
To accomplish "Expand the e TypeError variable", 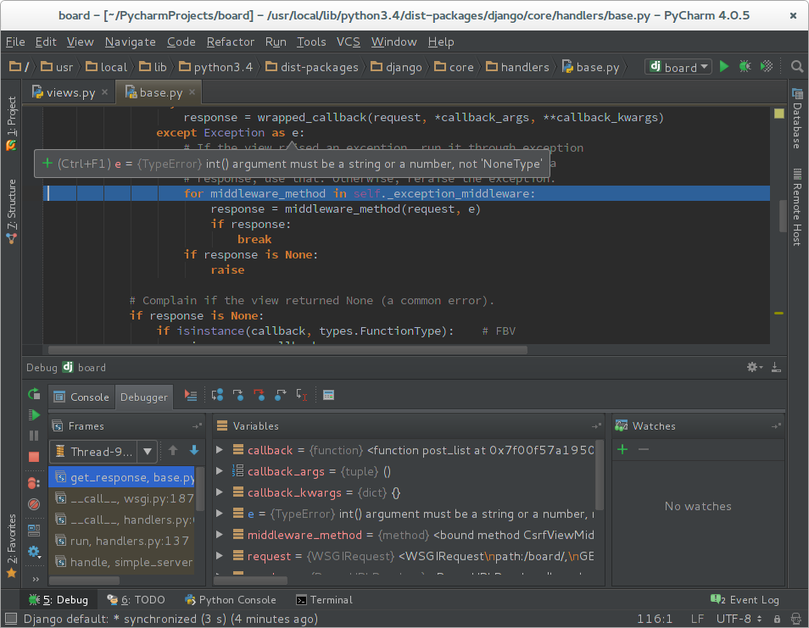I will [x=219, y=513].
